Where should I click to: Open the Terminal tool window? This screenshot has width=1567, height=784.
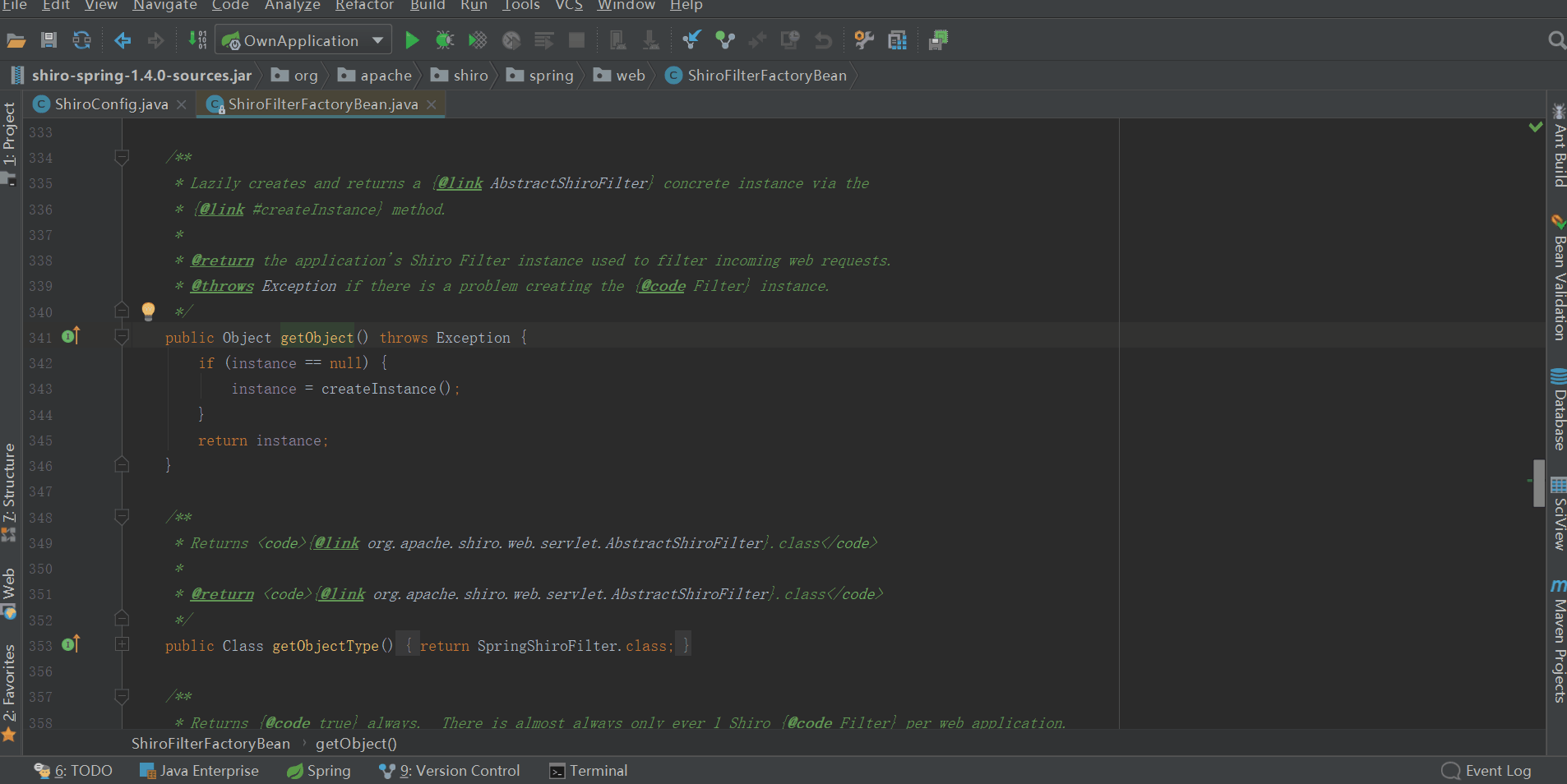589,771
